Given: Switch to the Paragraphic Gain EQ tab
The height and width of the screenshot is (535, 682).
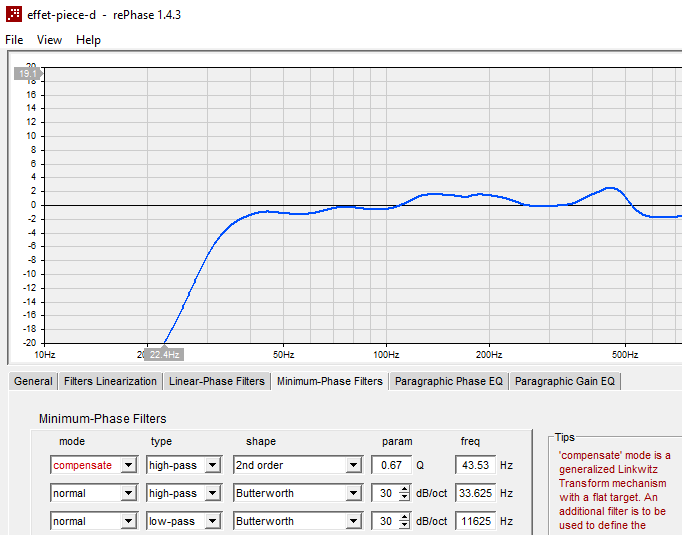Looking at the screenshot, I should (x=565, y=381).
